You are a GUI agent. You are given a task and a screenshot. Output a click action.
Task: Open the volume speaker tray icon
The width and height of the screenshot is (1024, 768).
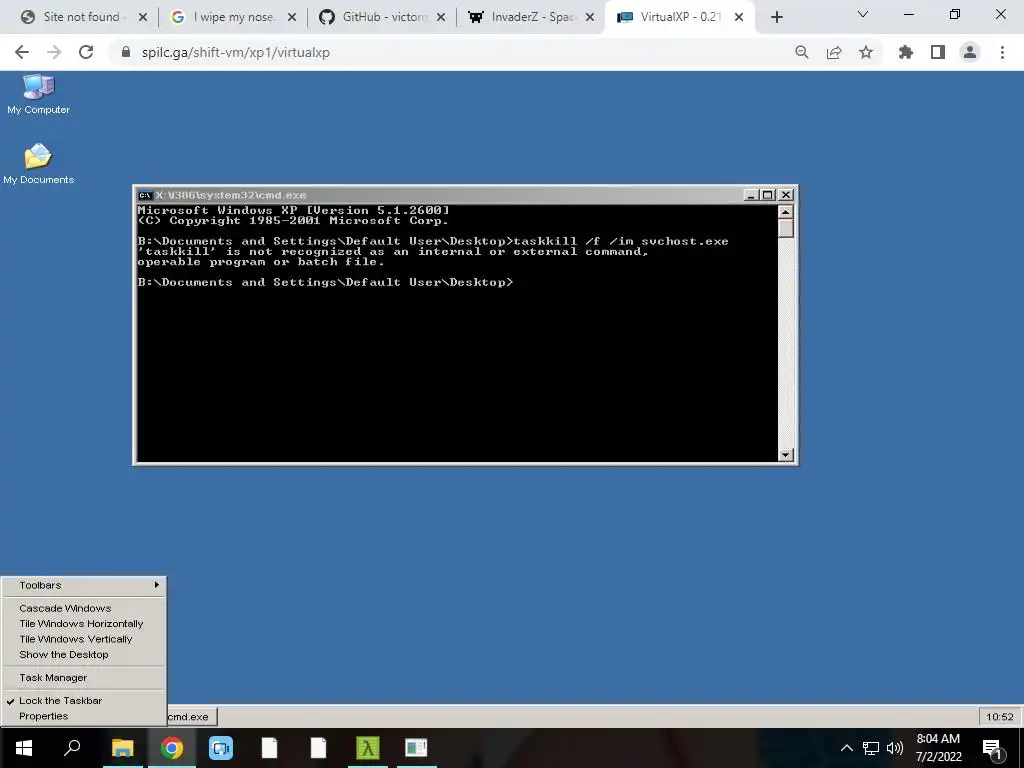[895, 748]
